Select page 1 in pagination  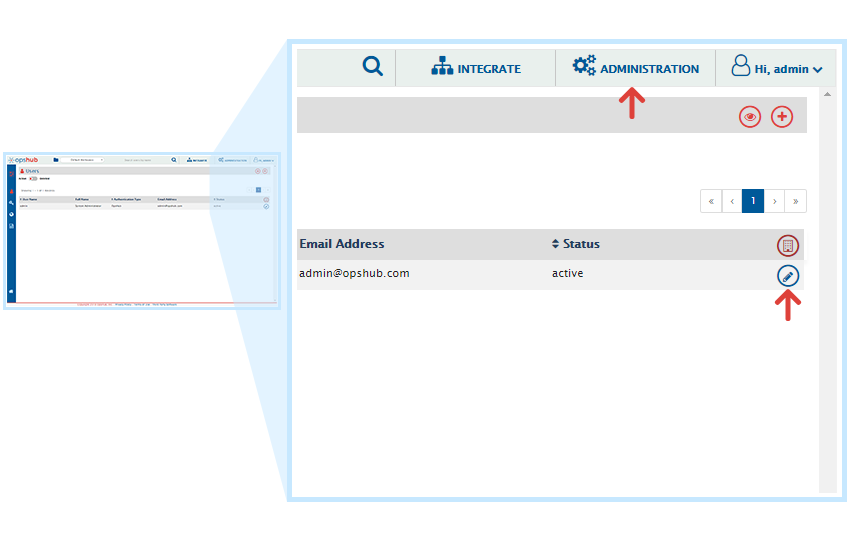pyautogui.click(x=753, y=201)
